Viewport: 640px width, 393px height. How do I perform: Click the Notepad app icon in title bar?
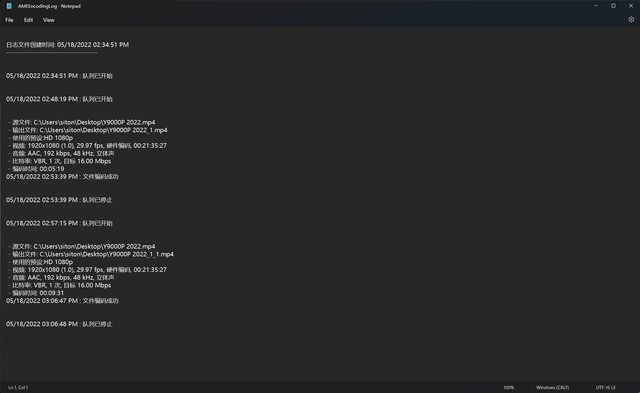[9, 6]
